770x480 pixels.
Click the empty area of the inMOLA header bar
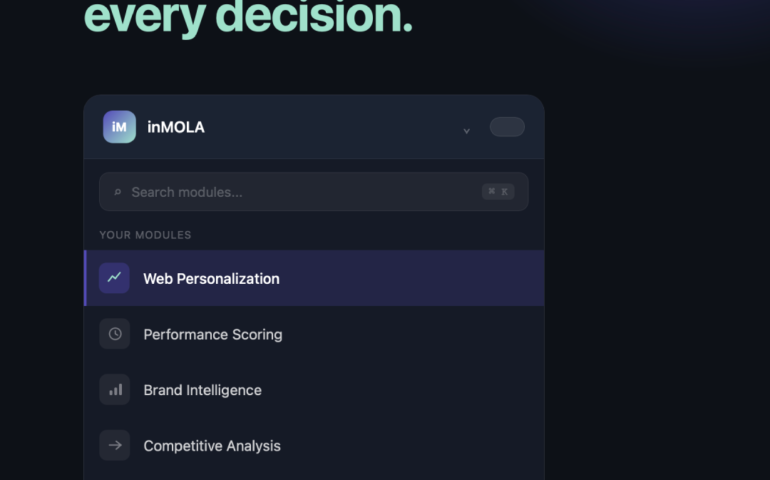(x=330, y=127)
